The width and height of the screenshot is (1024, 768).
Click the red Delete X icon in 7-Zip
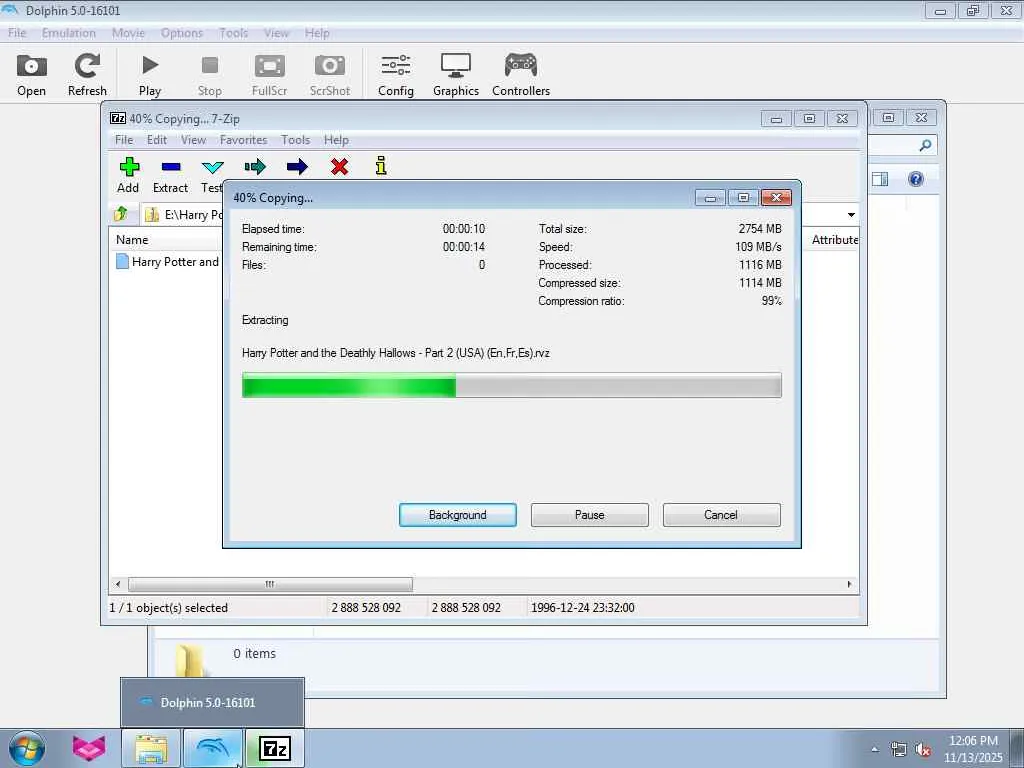[340, 167]
